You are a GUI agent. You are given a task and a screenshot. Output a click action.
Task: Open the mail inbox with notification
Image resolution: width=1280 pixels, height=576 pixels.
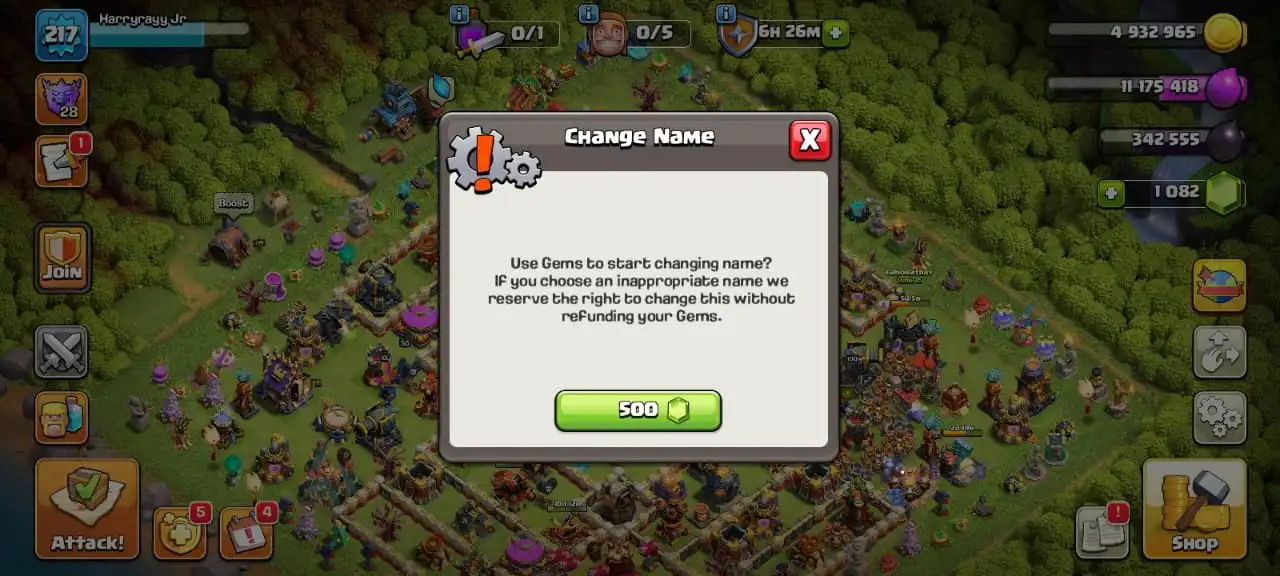pyautogui.click(x=62, y=160)
